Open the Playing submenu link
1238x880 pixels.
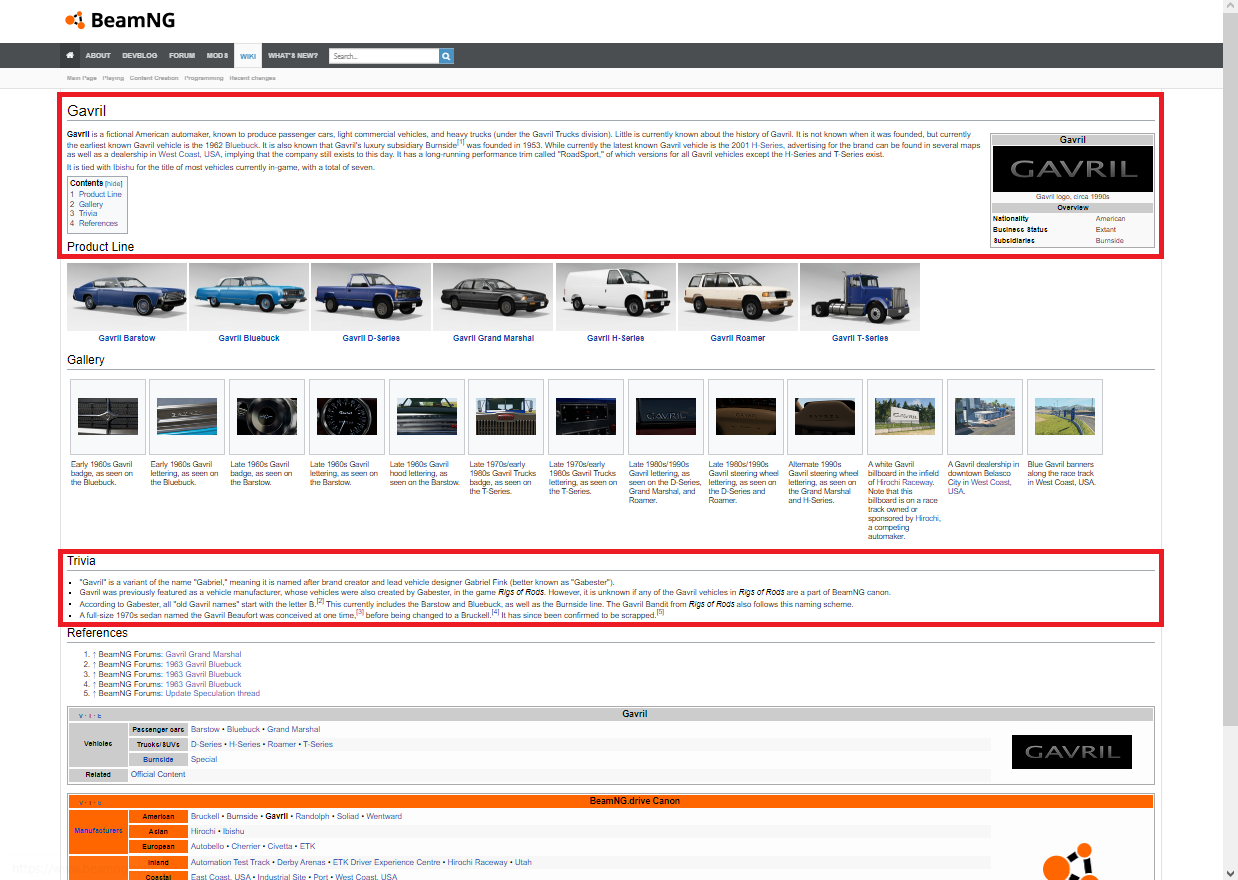(114, 78)
